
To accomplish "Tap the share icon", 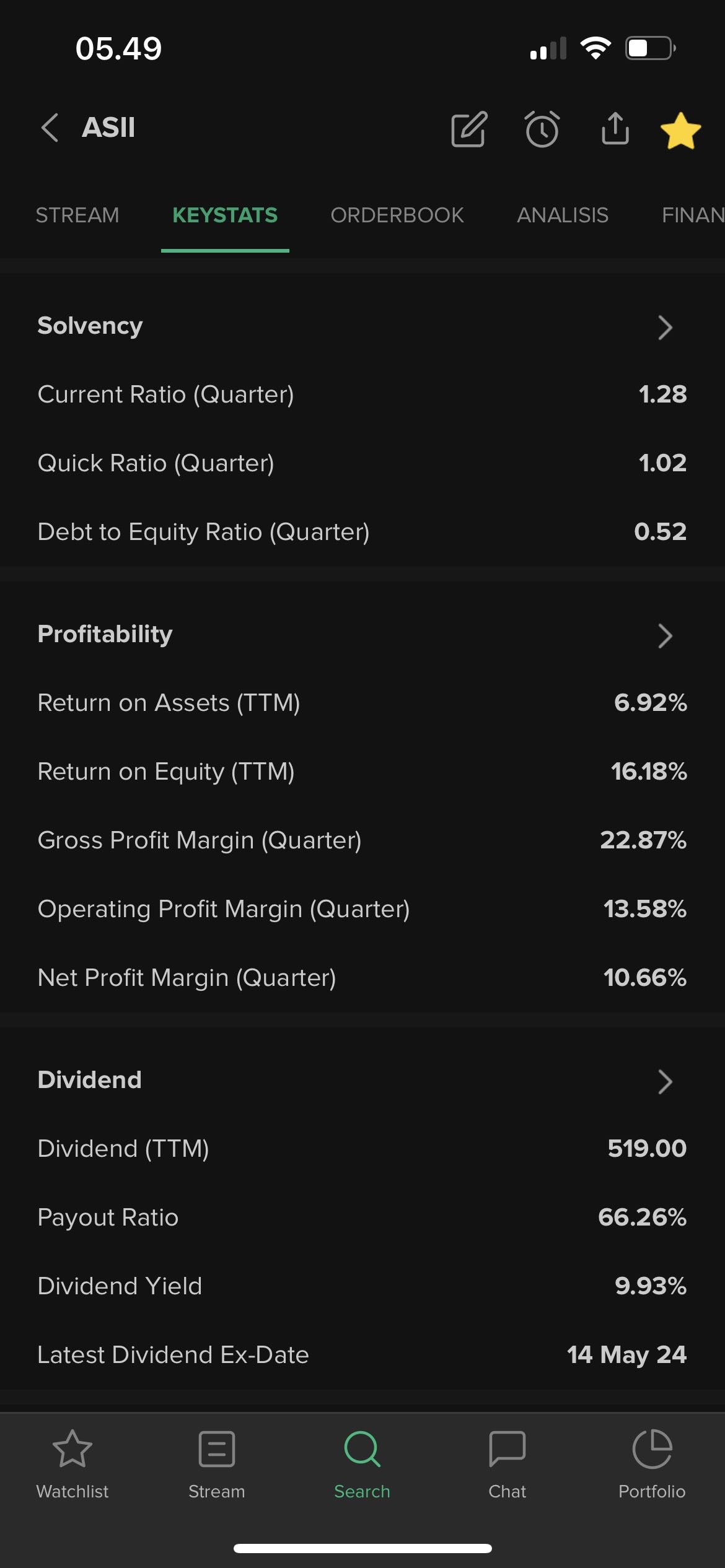I will [615, 129].
